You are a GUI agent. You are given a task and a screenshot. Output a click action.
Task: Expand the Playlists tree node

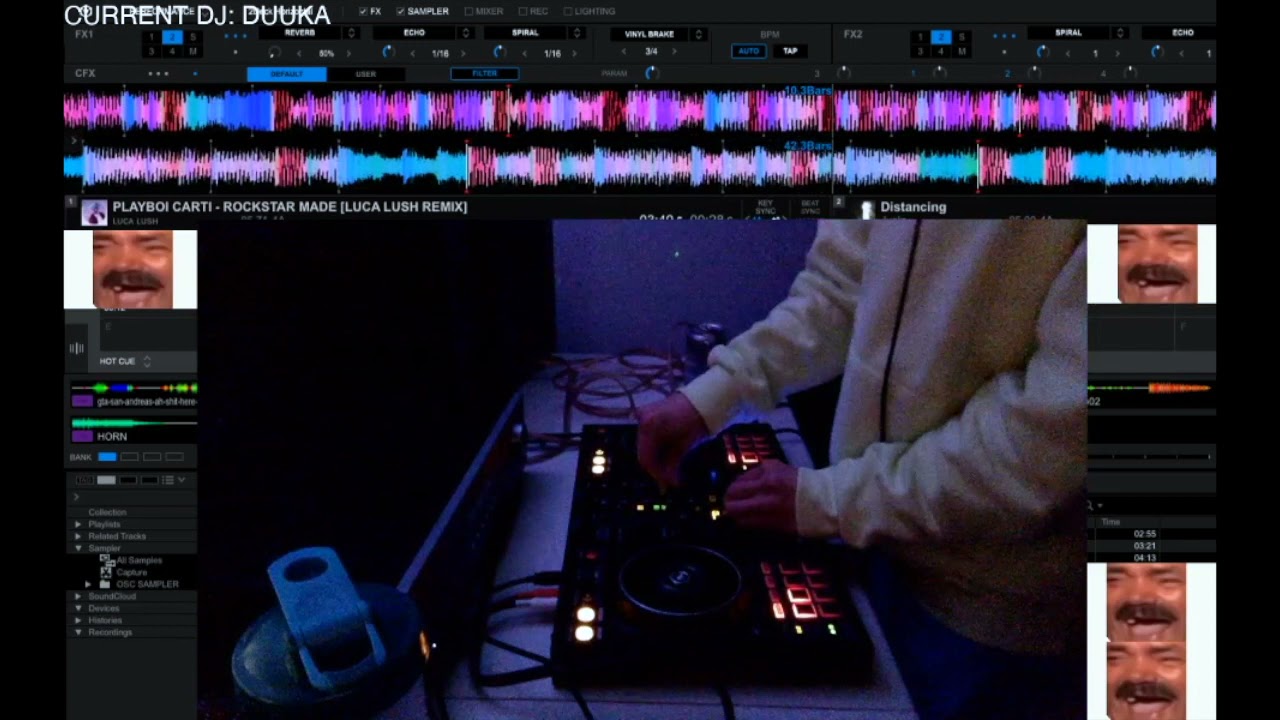(78, 524)
